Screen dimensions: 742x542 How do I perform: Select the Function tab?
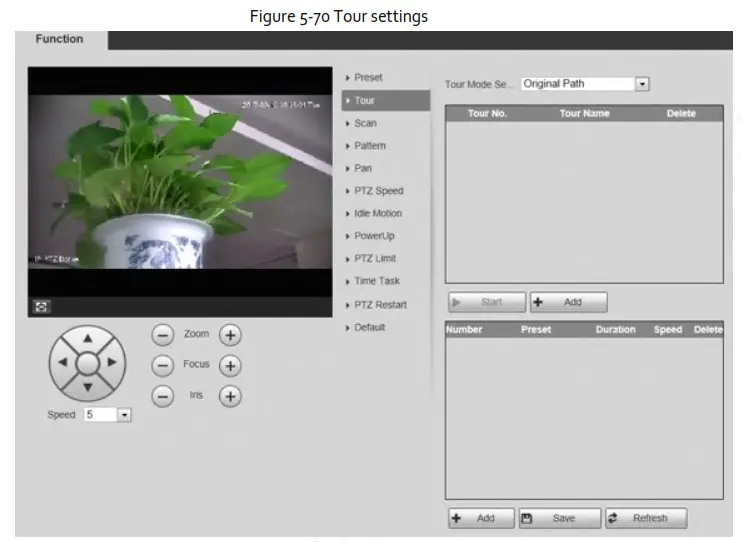point(60,39)
